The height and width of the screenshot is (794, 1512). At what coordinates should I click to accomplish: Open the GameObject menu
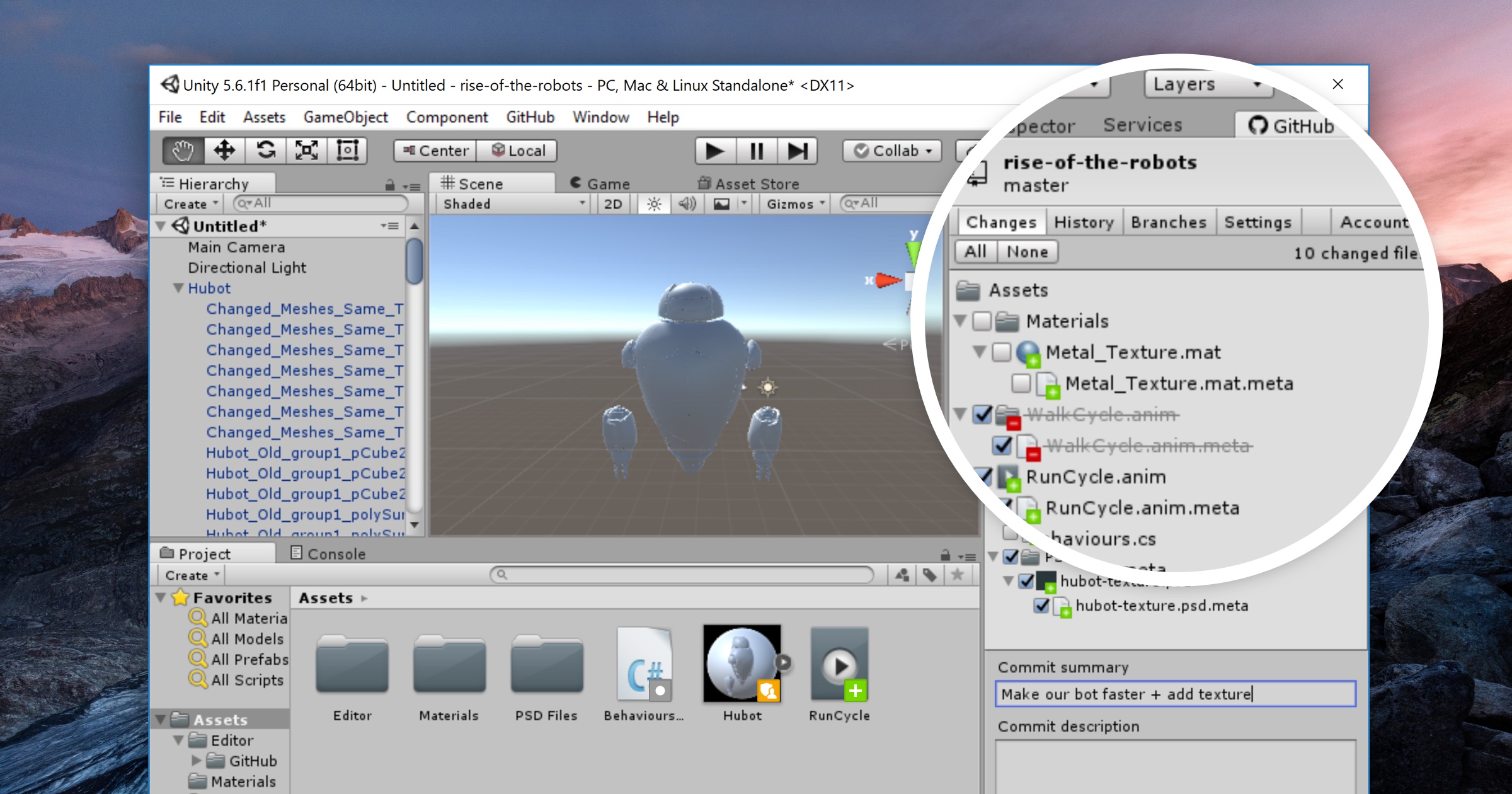click(x=345, y=117)
